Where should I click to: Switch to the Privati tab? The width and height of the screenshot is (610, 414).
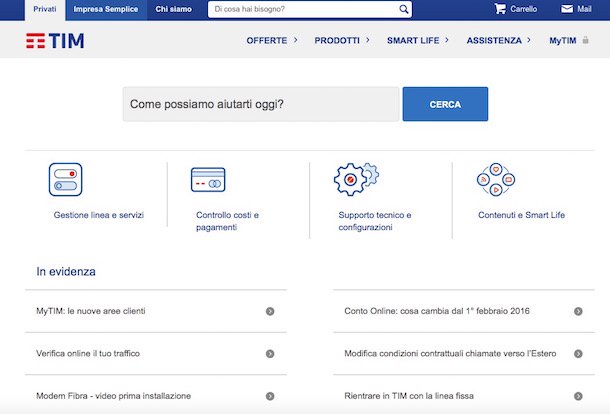point(45,10)
